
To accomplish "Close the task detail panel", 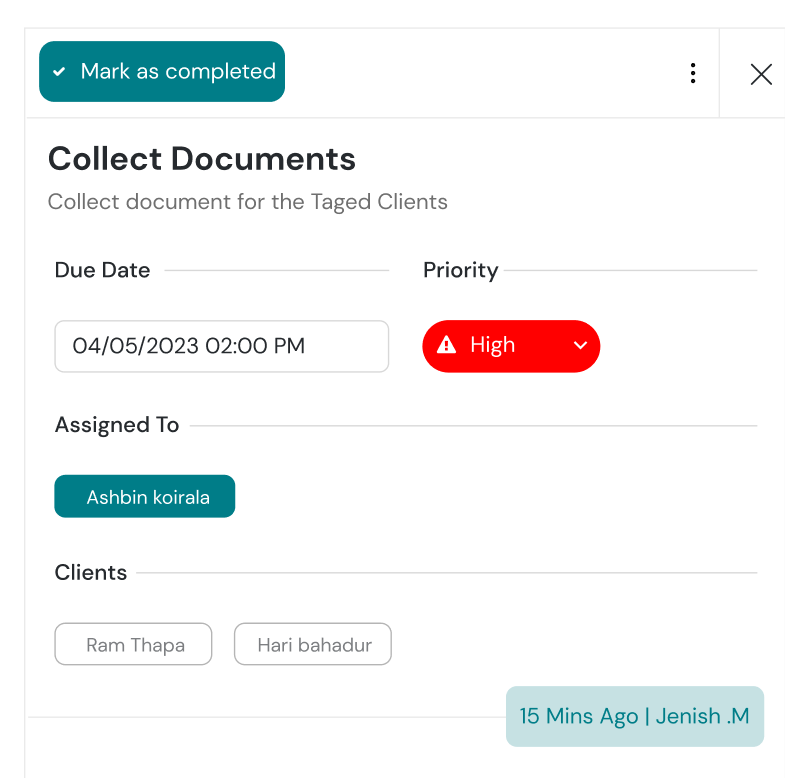I will (x=761, y=74).
